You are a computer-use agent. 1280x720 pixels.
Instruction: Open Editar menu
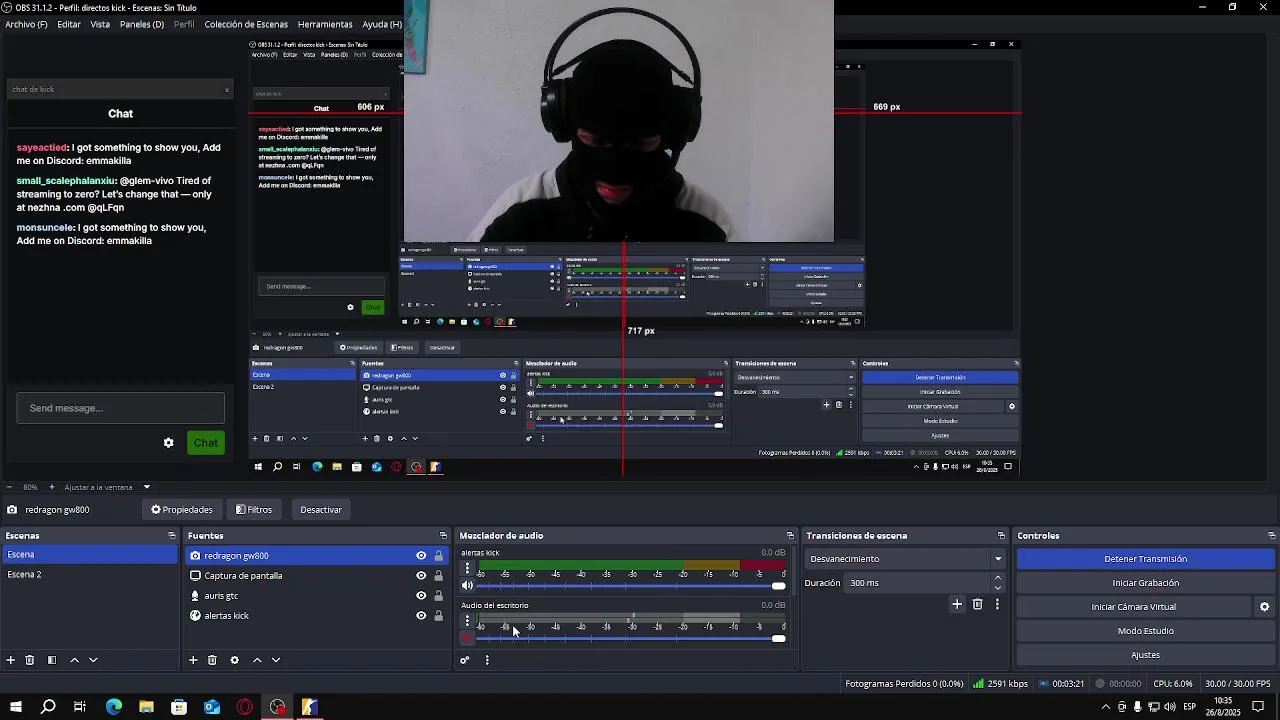click(69, 24)
